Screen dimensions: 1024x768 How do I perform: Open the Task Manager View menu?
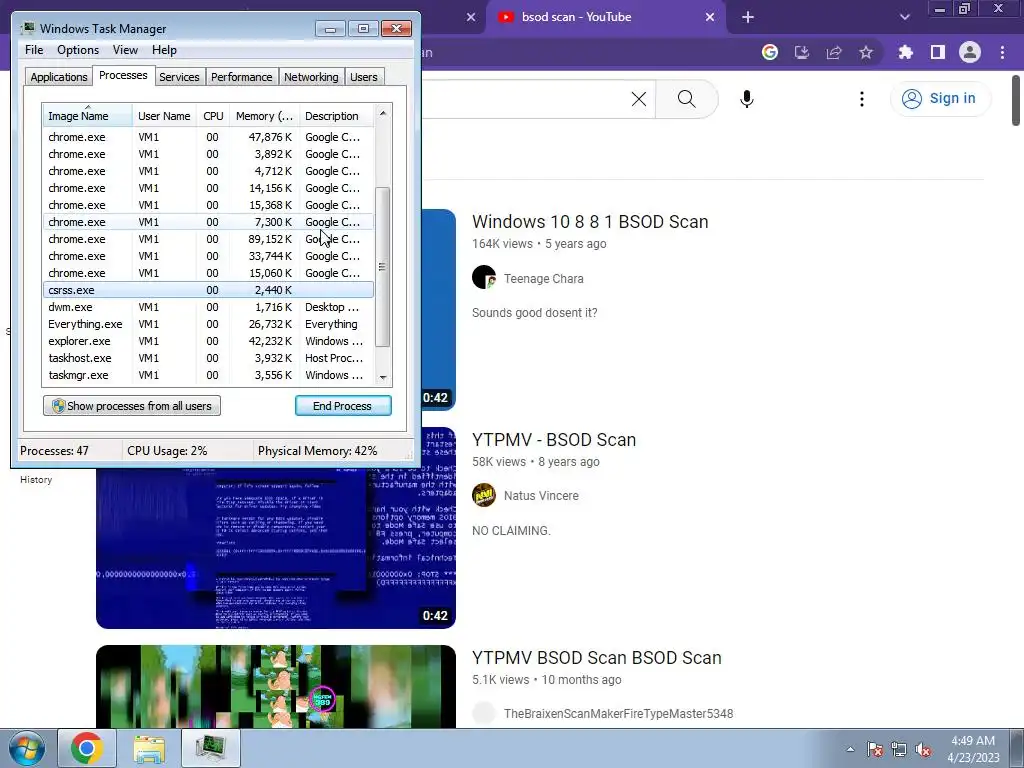[x=125, y=50]
